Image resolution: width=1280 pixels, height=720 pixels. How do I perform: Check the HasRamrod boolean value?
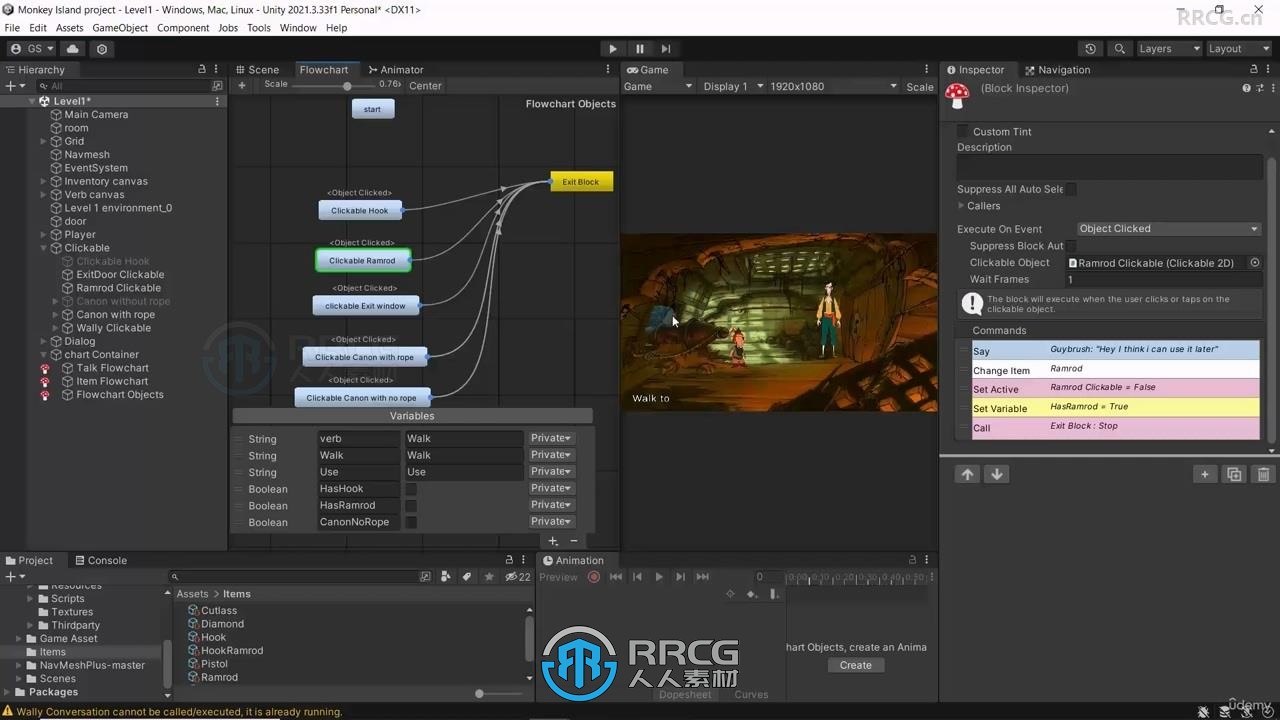(x=411, y=506)
